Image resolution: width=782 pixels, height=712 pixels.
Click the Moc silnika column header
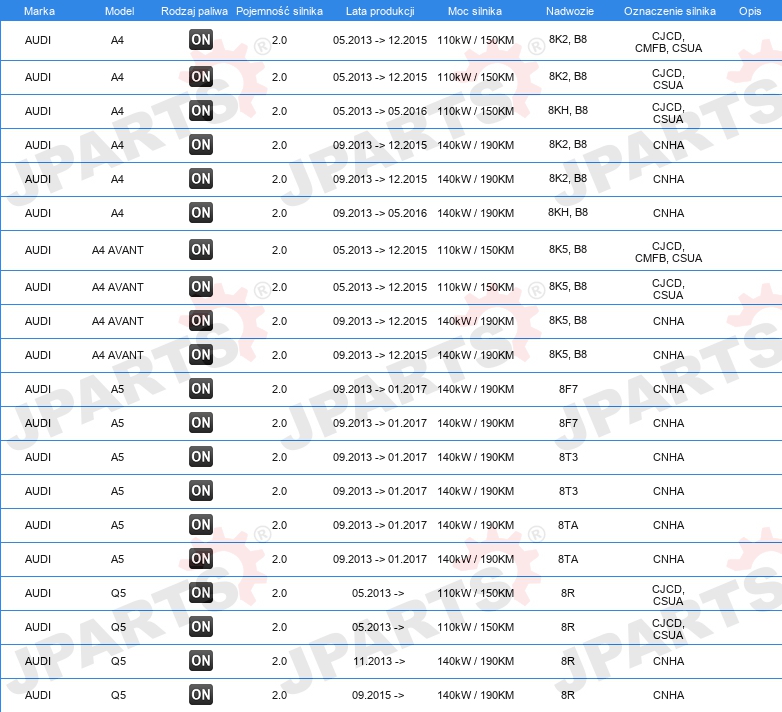pos(475,11)
